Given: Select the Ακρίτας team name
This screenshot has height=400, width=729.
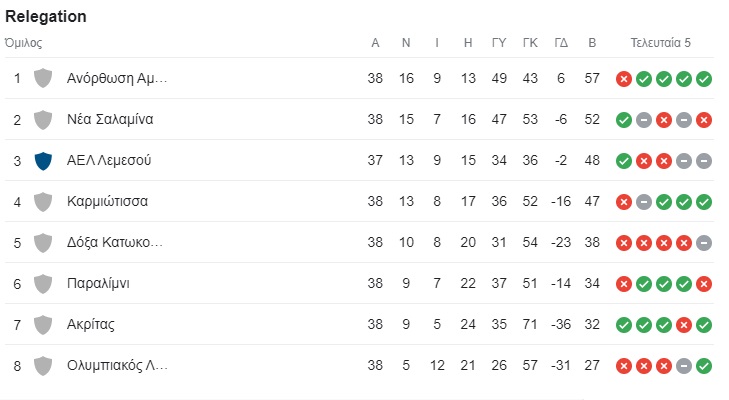Looking at the screenshot, I should pyautogui.click(x=91, y=324).
